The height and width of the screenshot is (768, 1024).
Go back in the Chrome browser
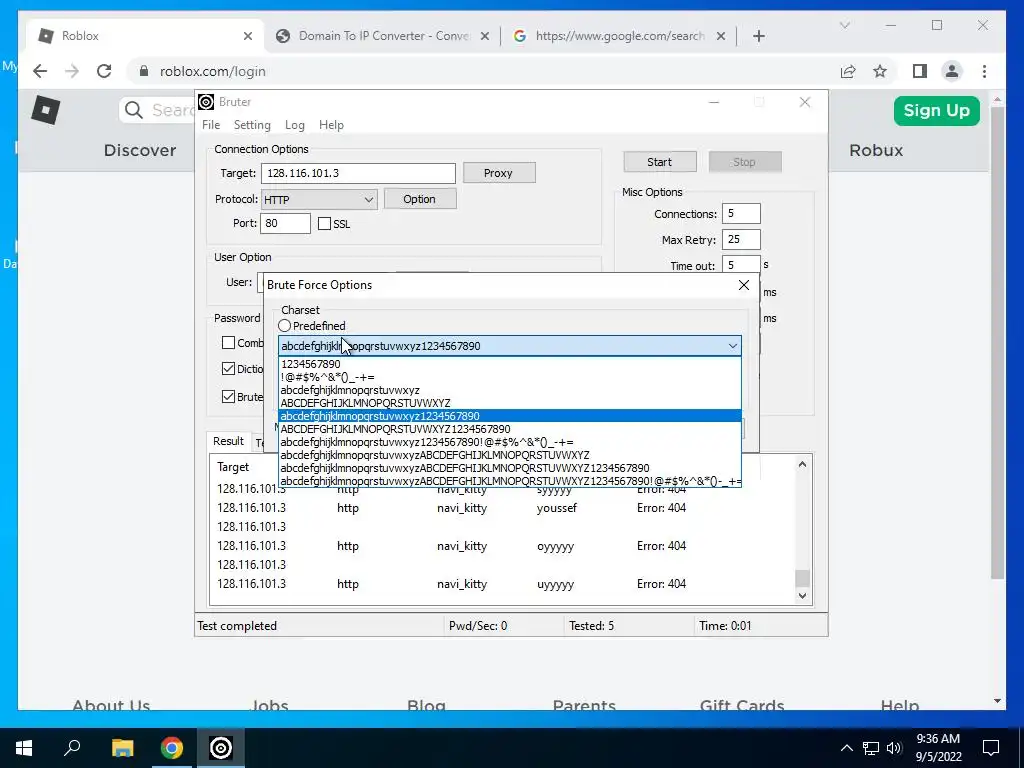pos(40,71)
